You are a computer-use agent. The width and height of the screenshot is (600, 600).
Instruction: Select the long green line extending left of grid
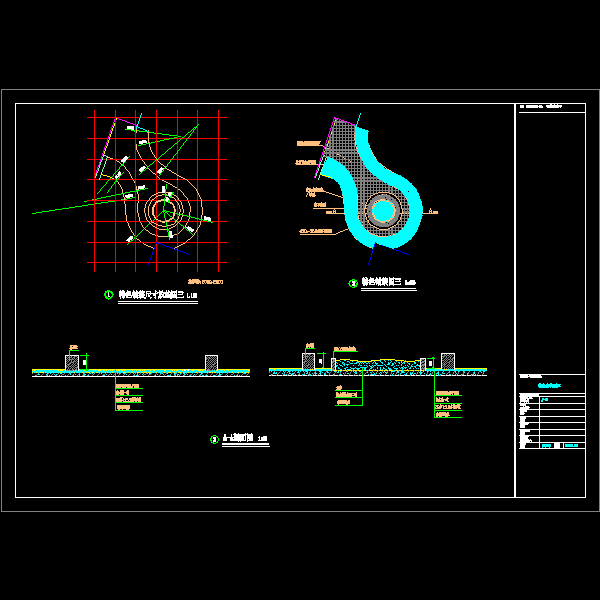coord(73,207)
